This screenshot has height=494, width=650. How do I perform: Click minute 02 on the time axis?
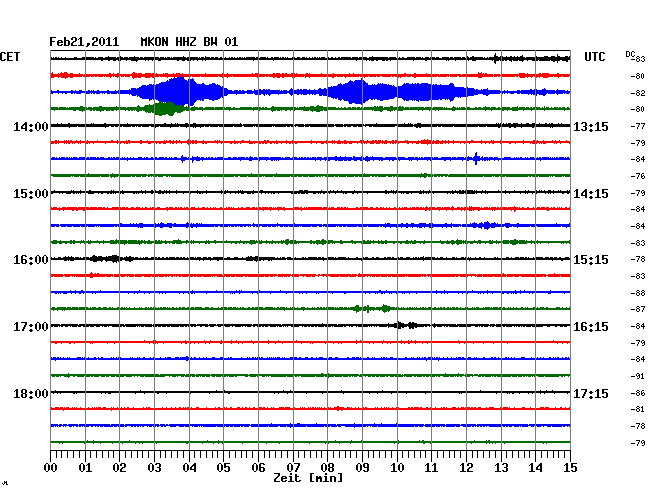tap(119, 468)
